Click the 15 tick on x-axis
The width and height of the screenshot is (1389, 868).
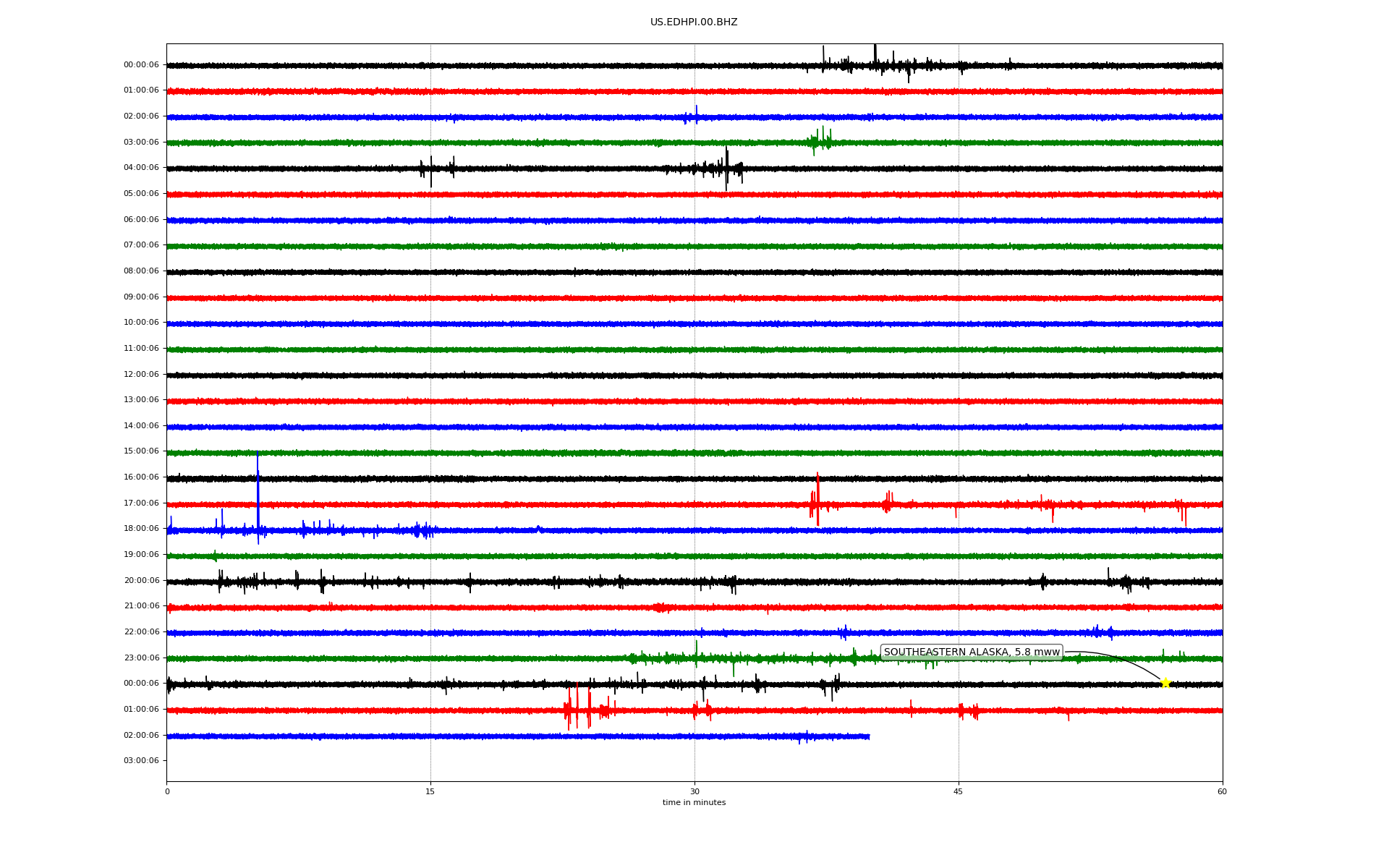tap(430, 791)
